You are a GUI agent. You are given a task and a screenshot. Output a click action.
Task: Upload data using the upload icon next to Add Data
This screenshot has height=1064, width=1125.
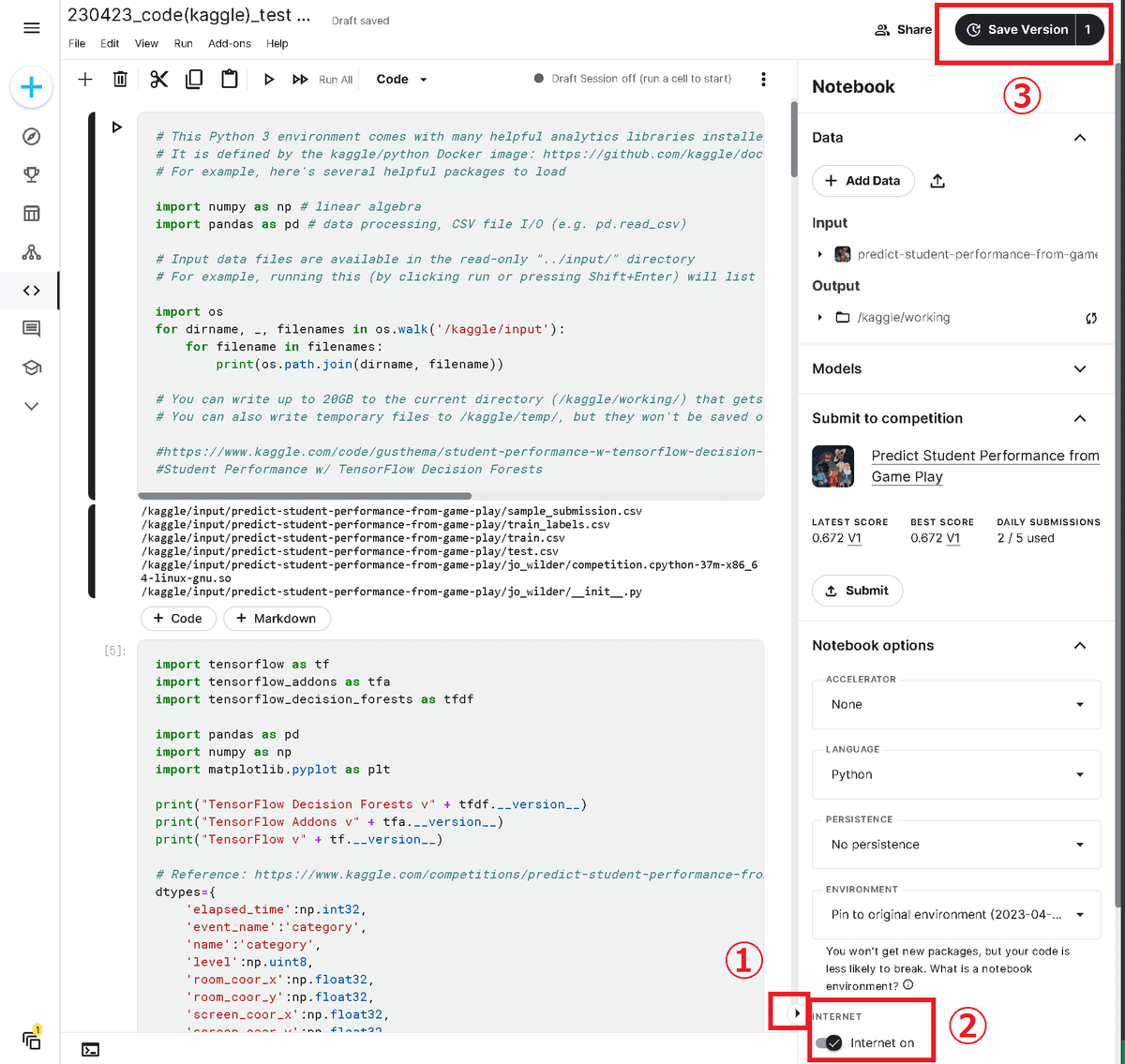[937, 181]
